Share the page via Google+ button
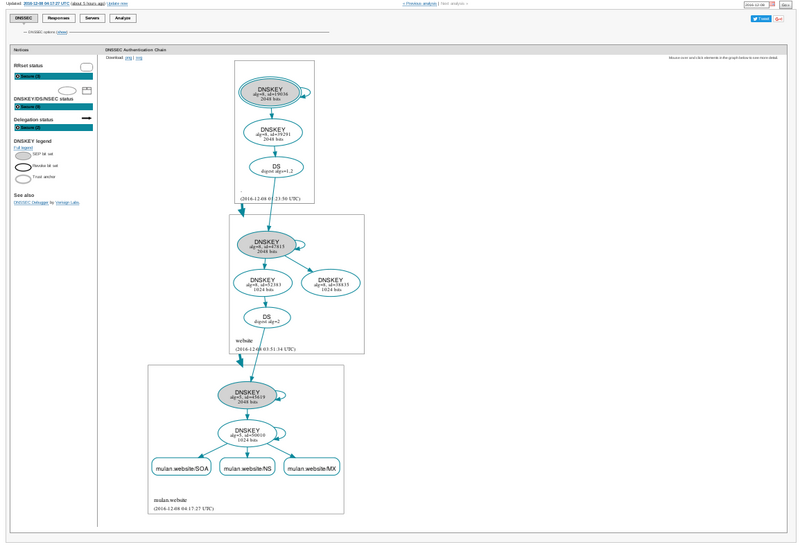 tap(778, 18)
